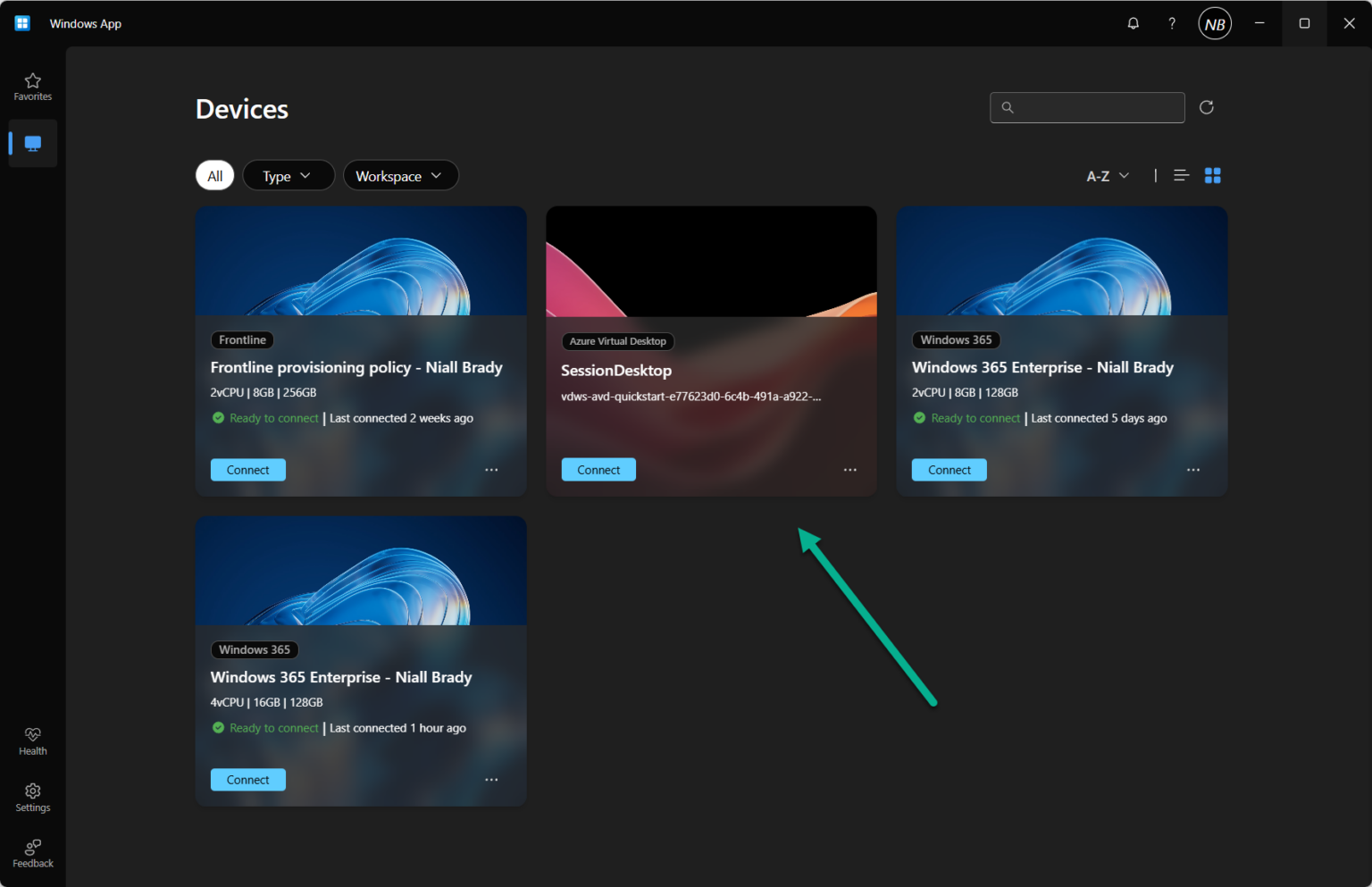Open the Health panel in the sidebar
1372x887 pixels.
32,741
